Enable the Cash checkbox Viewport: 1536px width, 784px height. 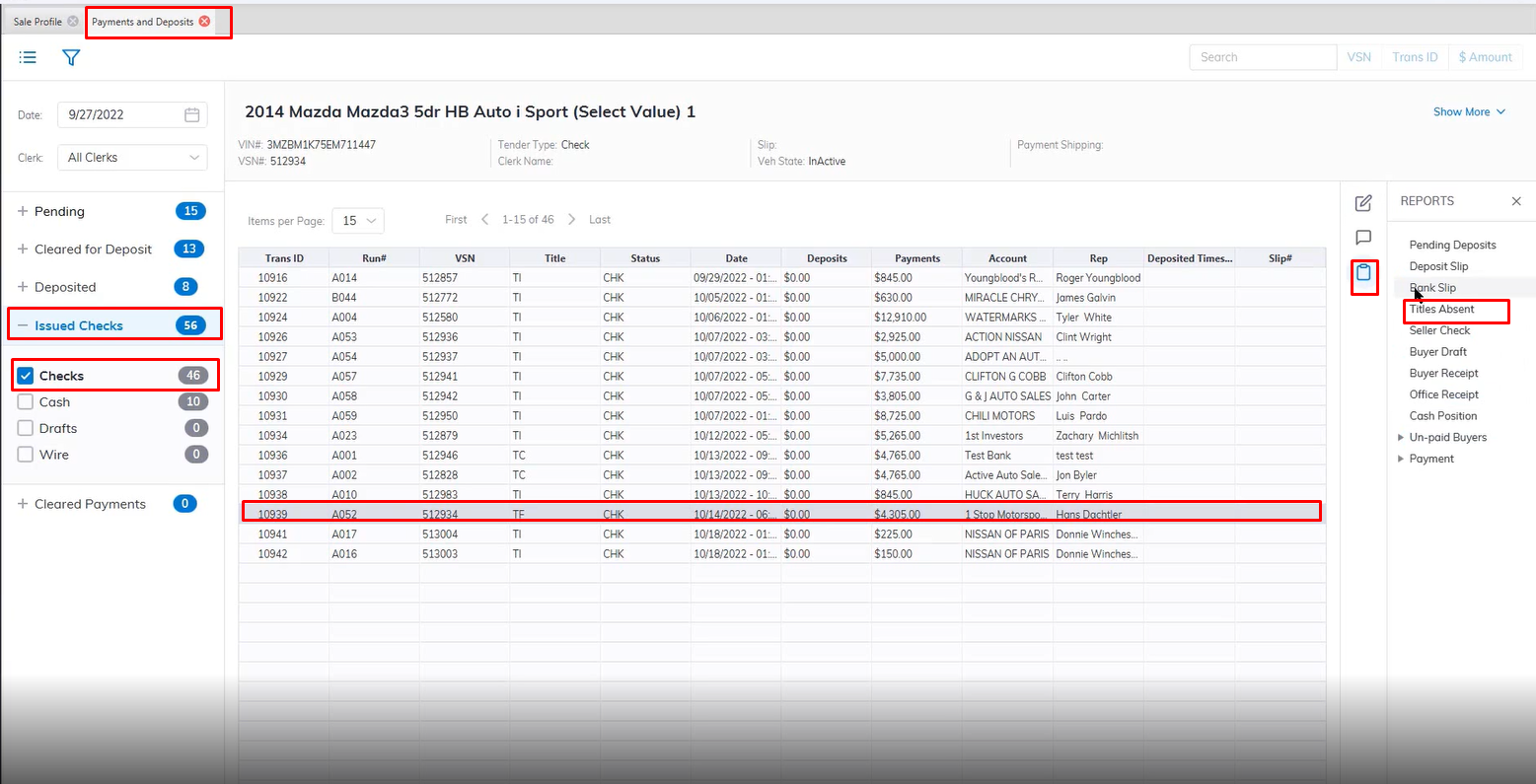26,402
